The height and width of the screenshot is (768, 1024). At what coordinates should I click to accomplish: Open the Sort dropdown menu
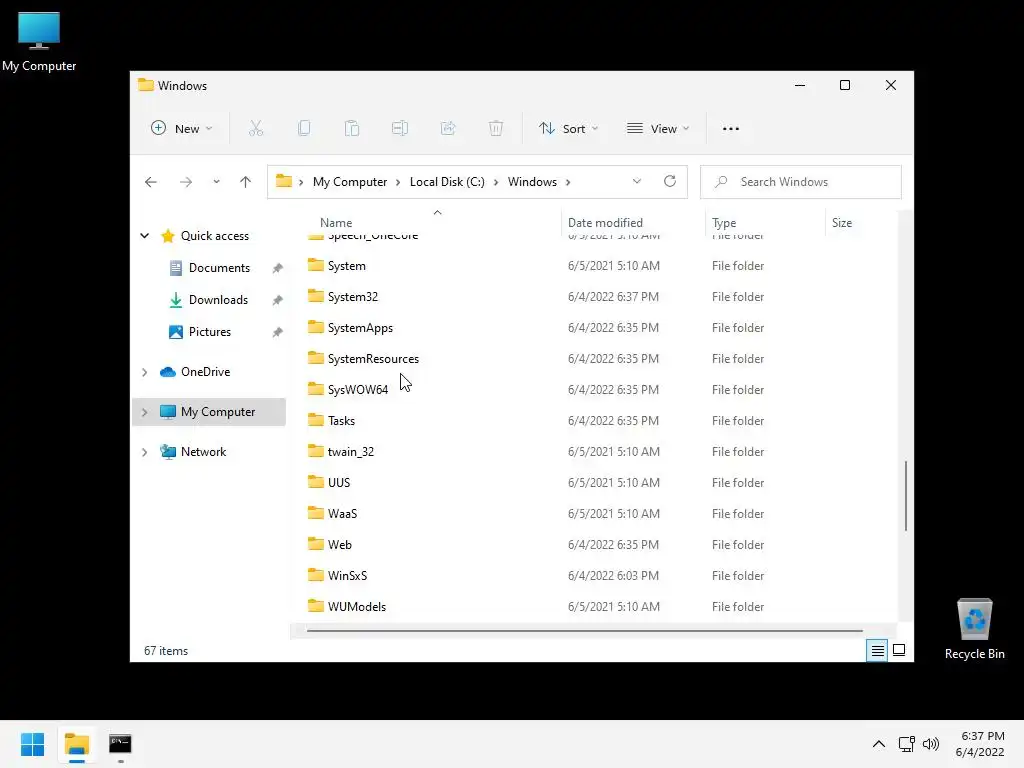(568, 129)
